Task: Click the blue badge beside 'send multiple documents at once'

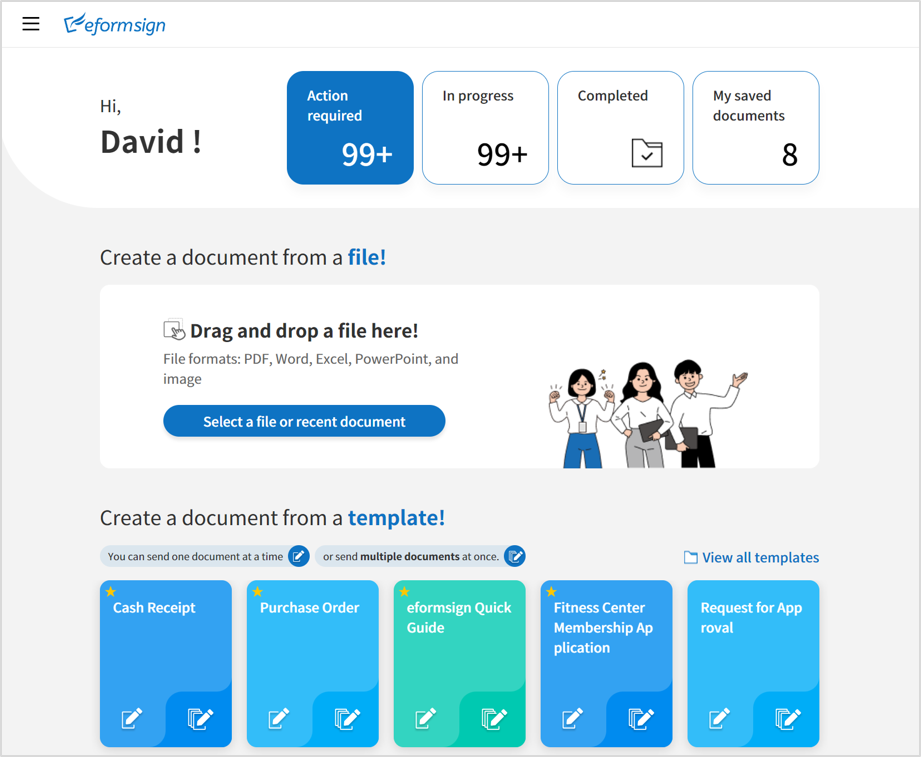Action: pyautogui.click(x=514, y=556)
